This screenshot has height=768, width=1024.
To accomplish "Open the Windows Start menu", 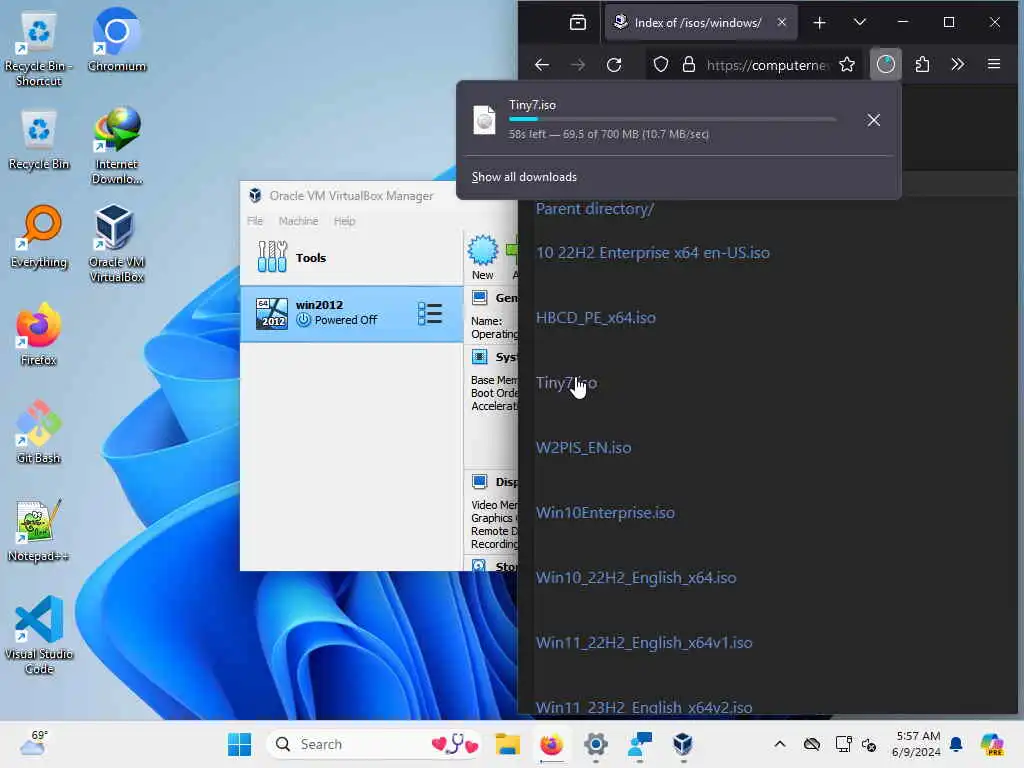I will [x=240, y=744].
